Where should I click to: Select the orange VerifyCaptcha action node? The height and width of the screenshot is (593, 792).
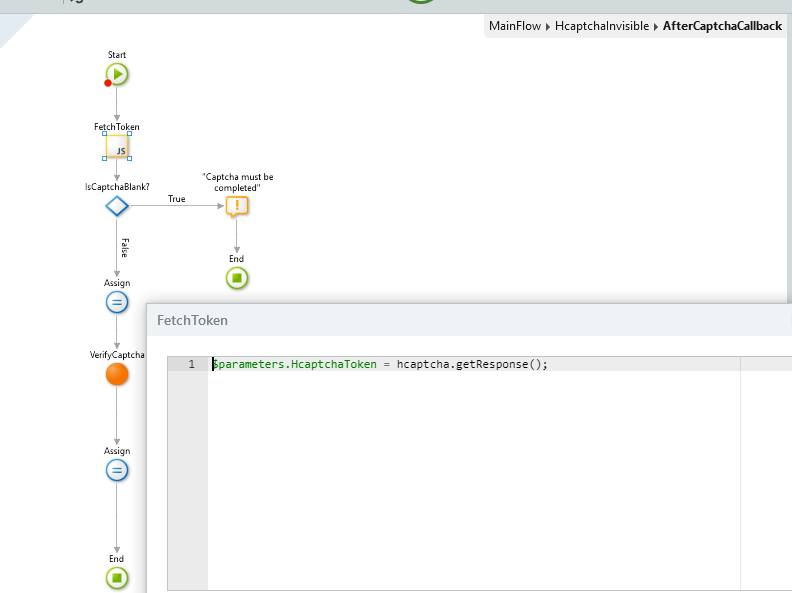[x=117, y=375]
